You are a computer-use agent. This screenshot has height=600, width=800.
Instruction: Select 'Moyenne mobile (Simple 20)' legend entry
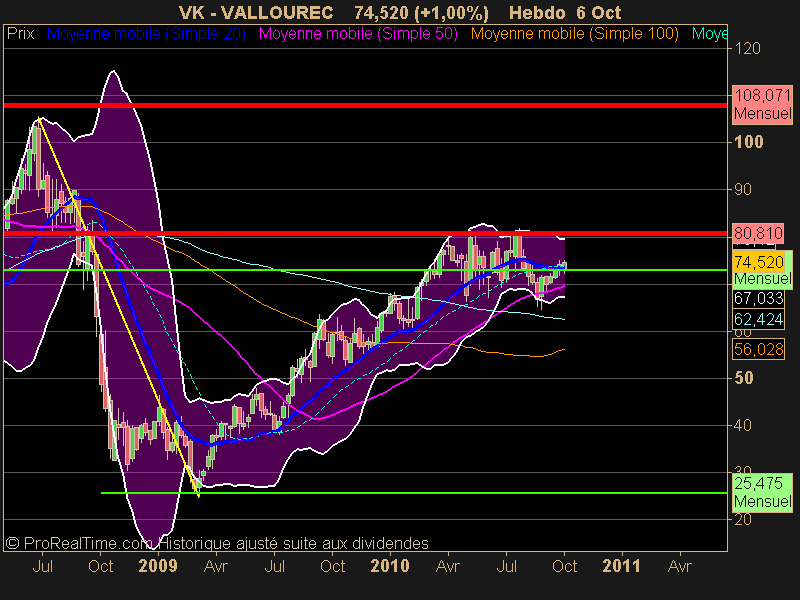point(146,34)
